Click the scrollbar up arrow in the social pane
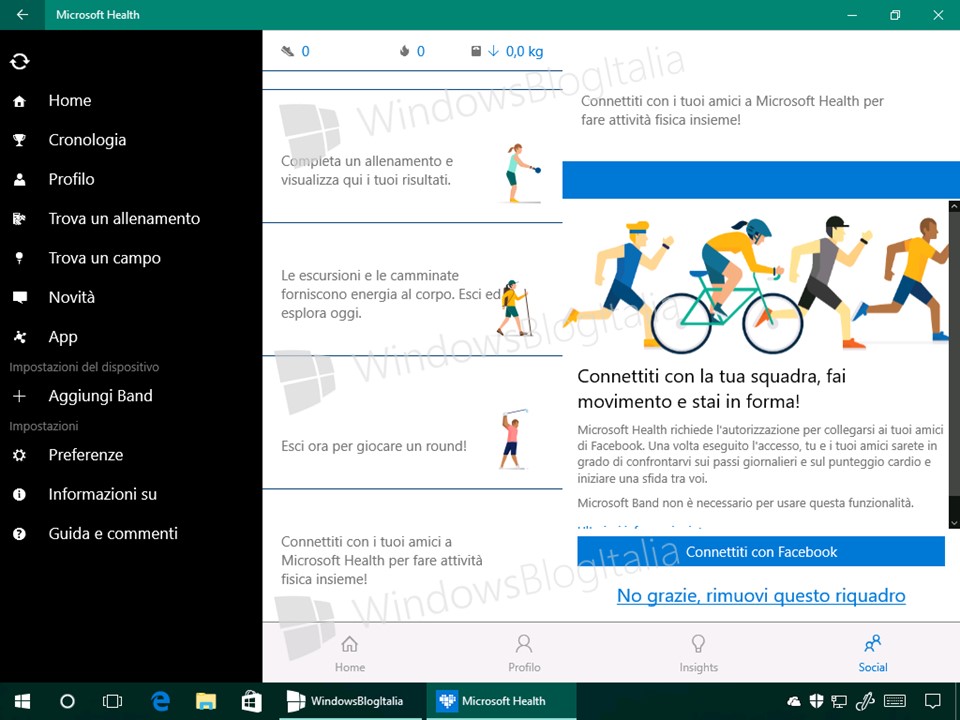The height and width of the screenshot is (720, 960). click(x=954, y=207)
